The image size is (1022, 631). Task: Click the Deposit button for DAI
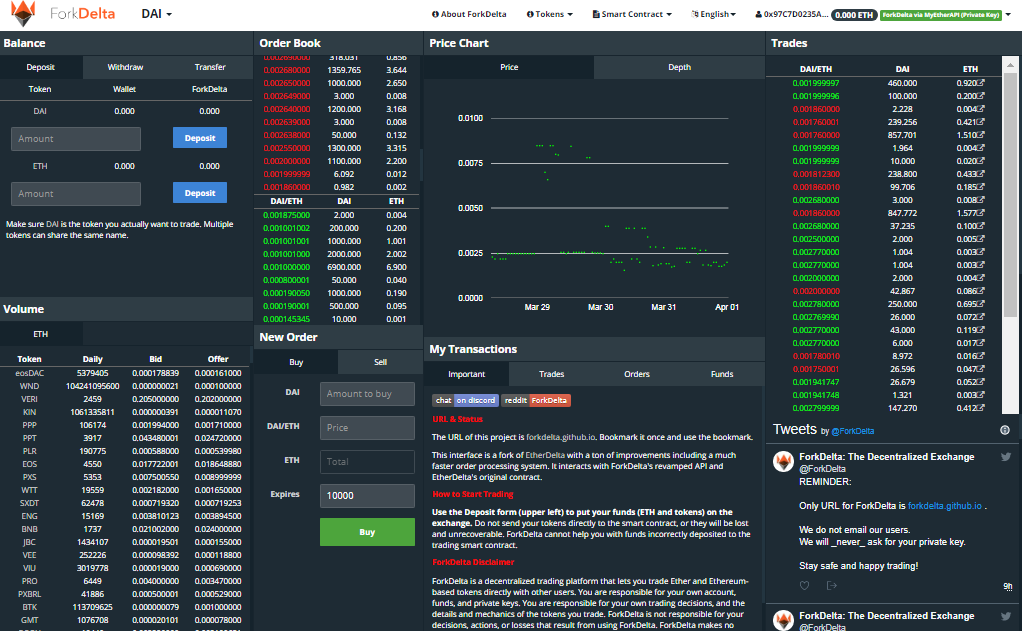pyautogui.click(x=199, y=138)
